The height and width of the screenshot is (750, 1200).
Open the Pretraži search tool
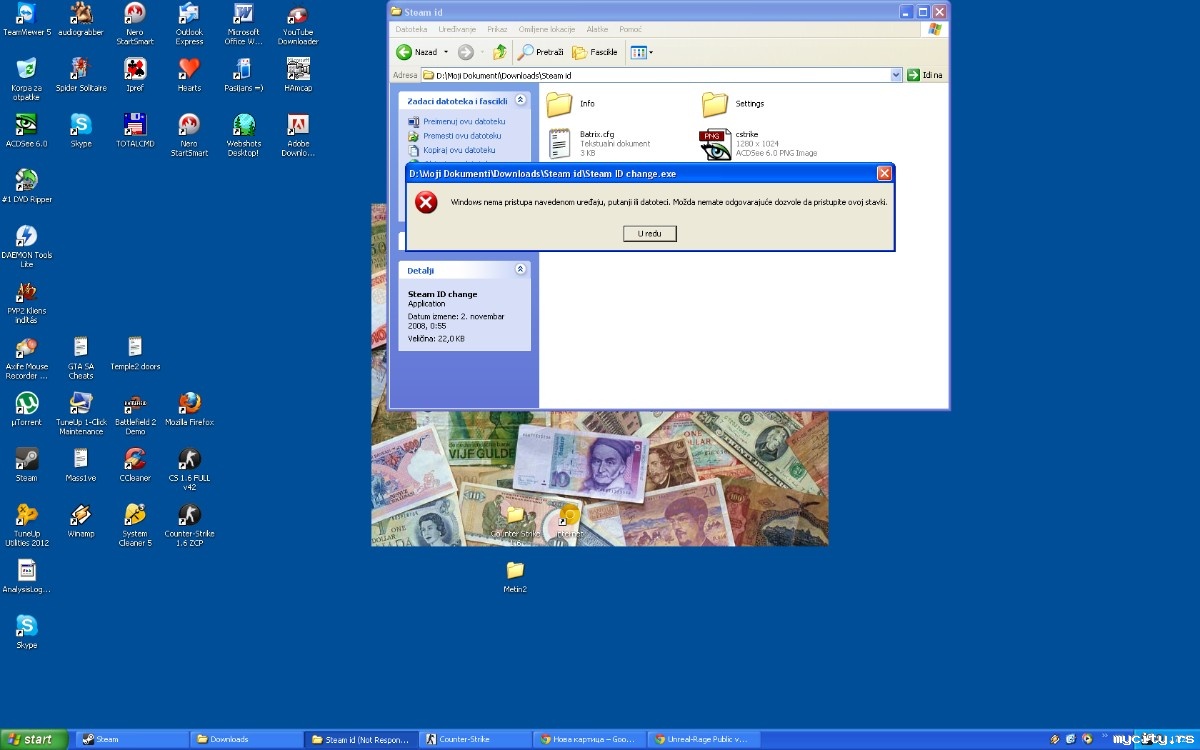541,52
